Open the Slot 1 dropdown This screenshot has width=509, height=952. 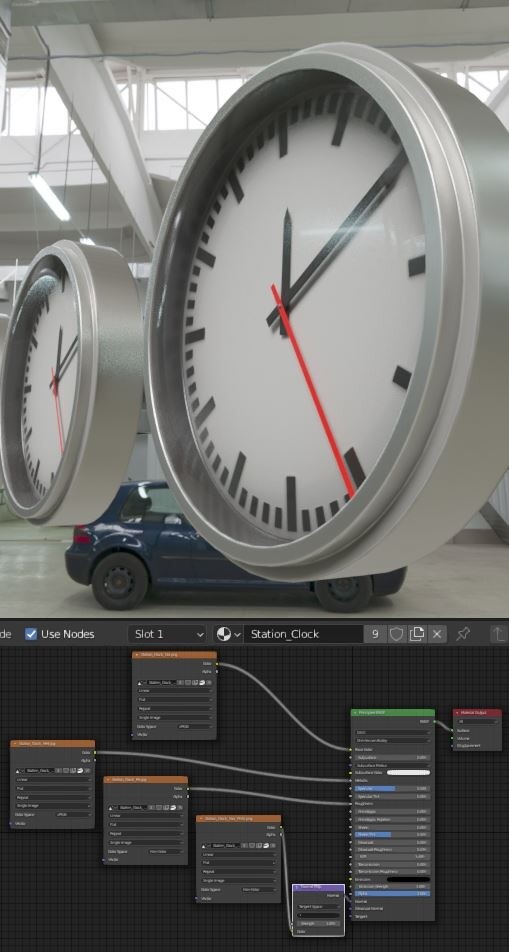(167, 634)
